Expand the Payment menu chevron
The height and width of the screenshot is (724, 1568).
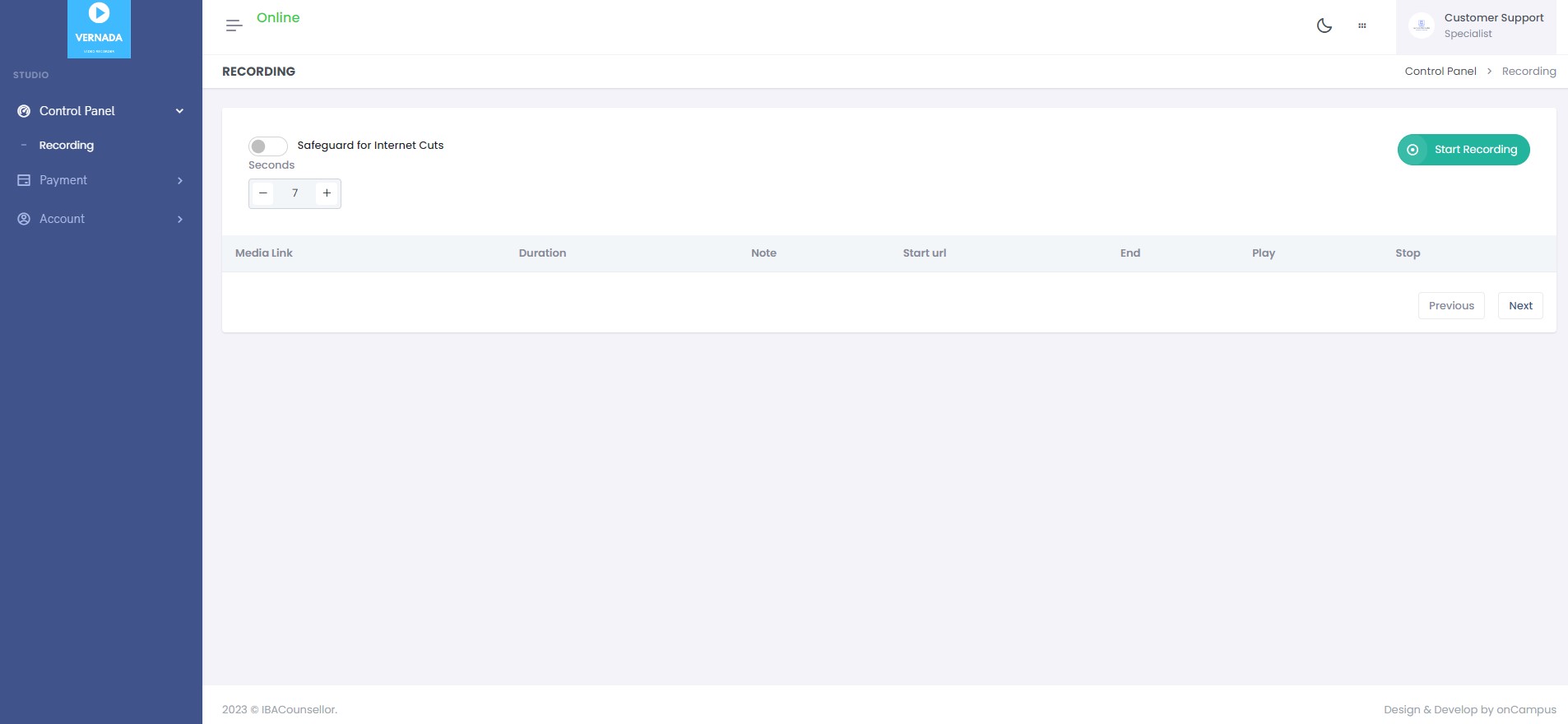(x=179, y=180)
